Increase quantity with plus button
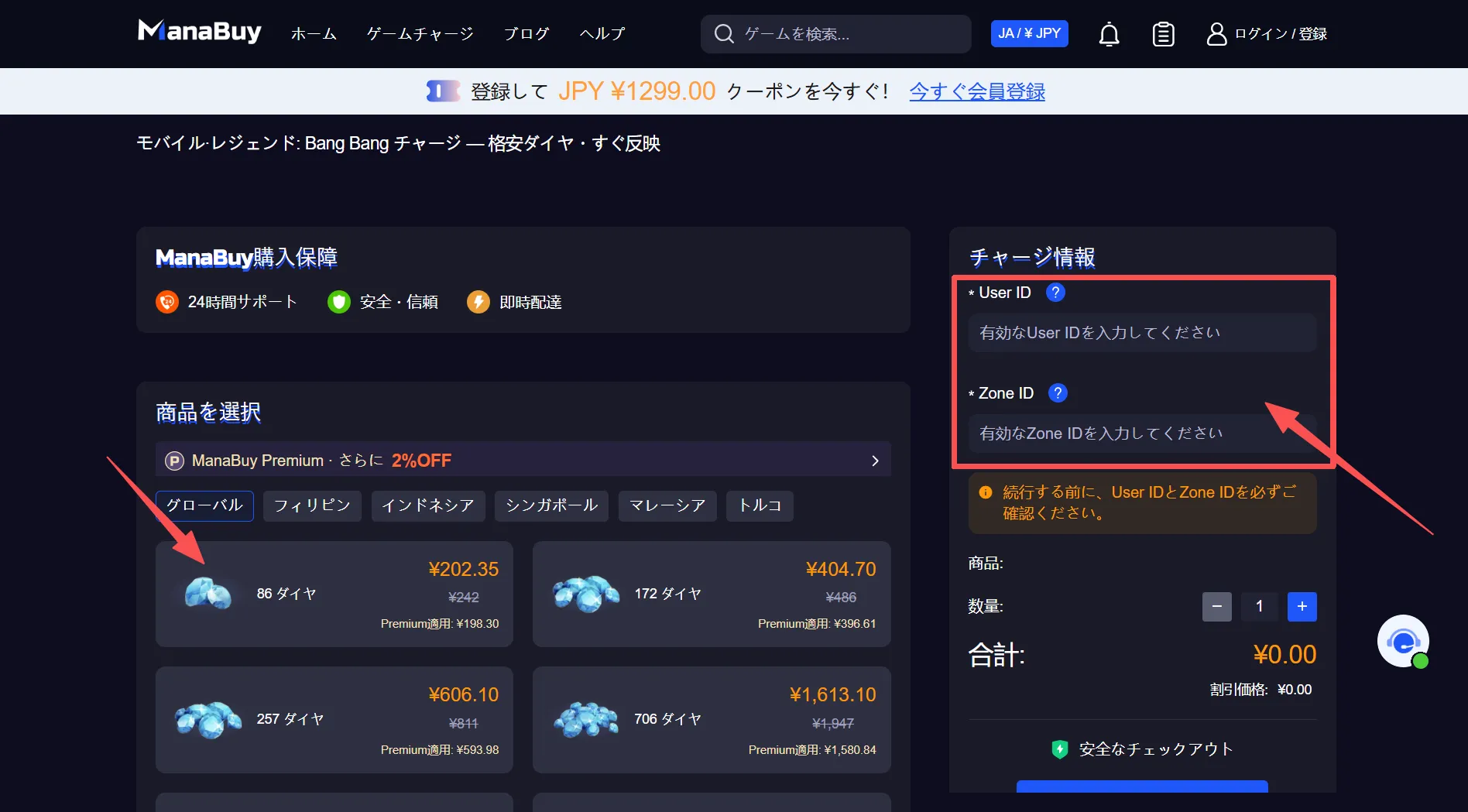 tap(1302, 607)
